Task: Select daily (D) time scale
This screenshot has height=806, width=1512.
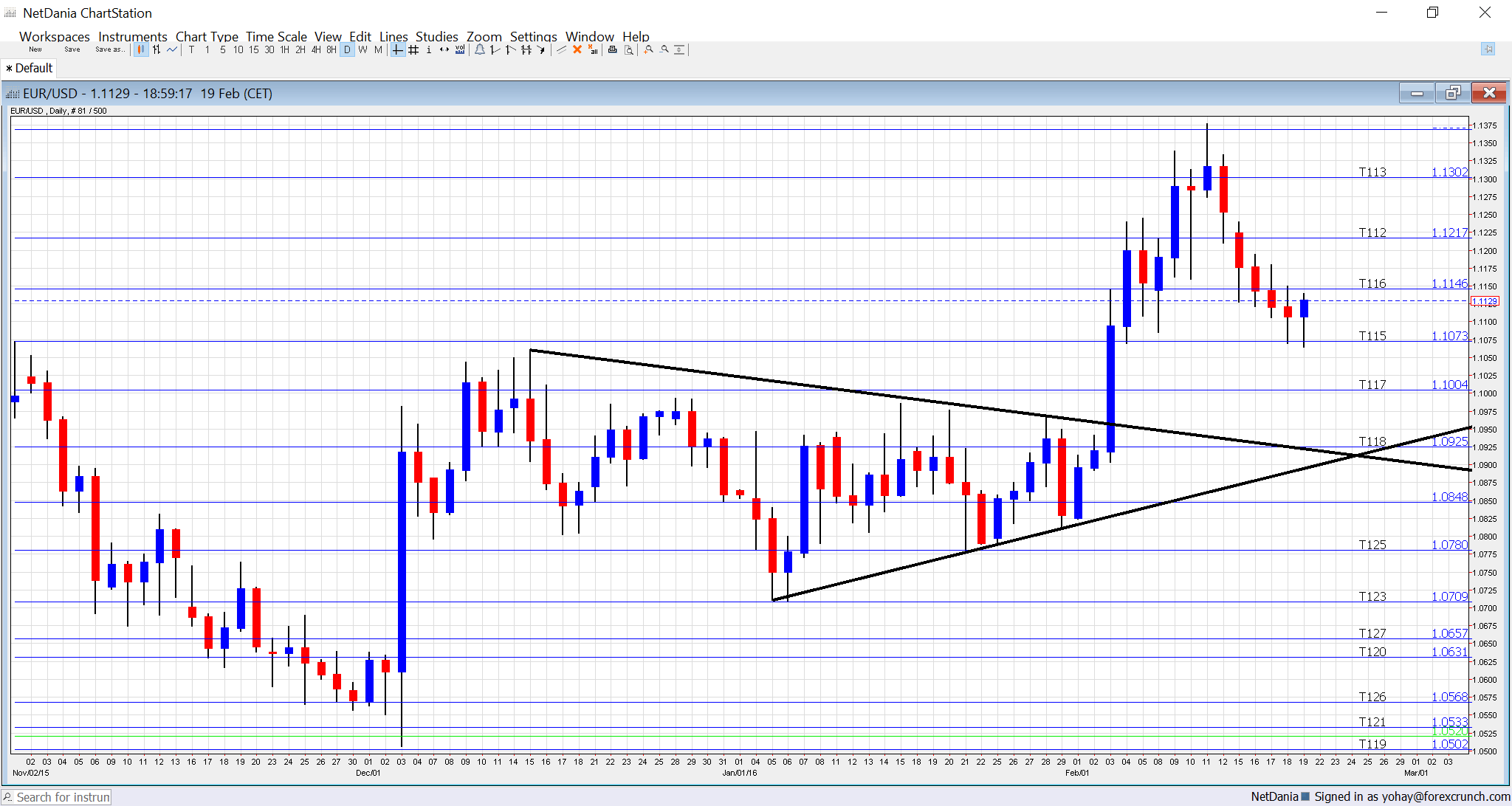Action: tap(347, 49)
